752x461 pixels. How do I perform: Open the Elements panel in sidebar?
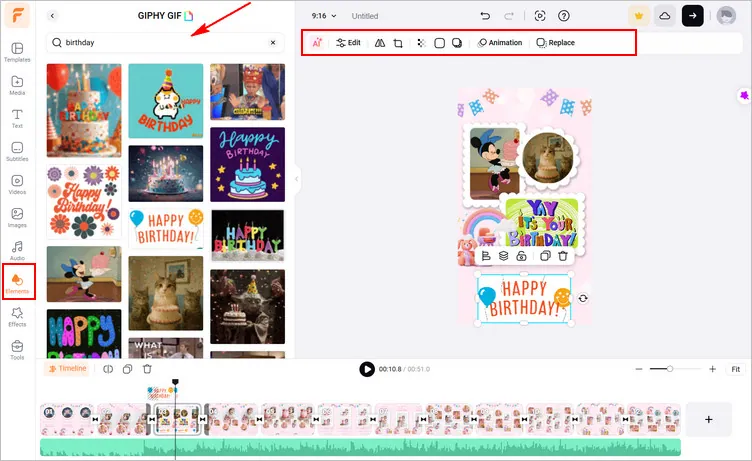pyautogui.click(x=16, y=281)
